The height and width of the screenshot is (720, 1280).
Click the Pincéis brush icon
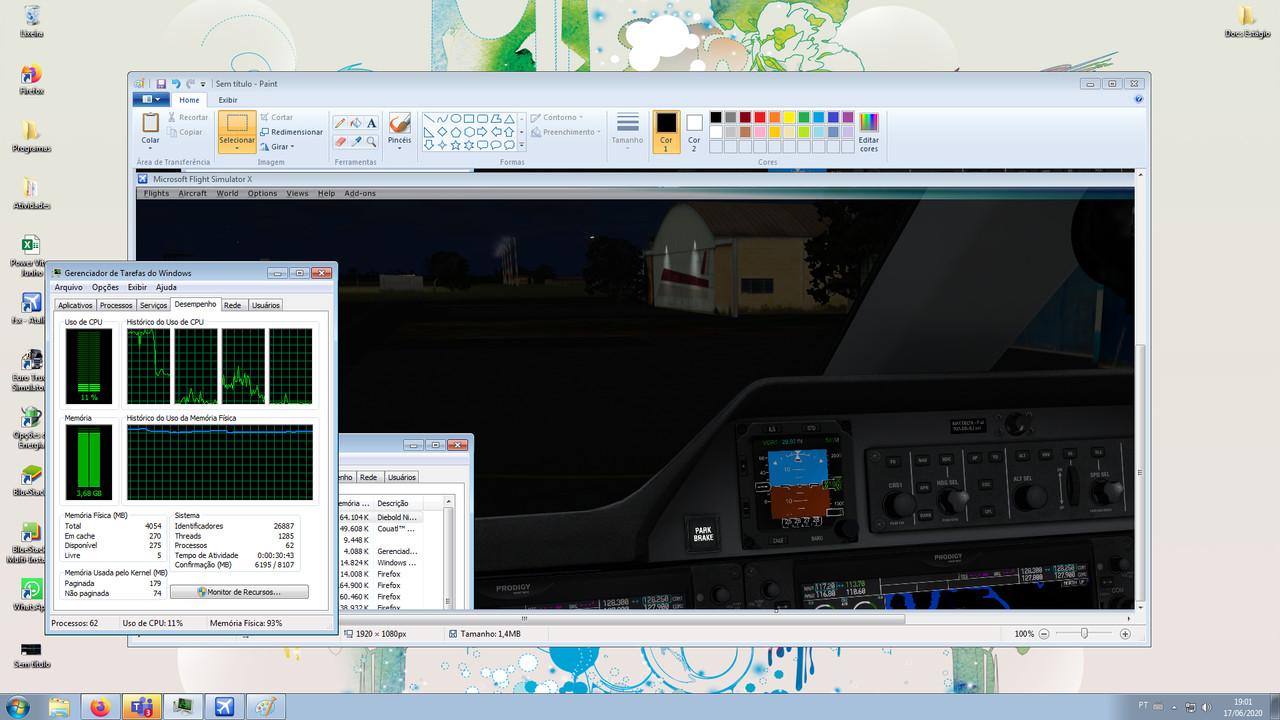(x=399, y=123)
